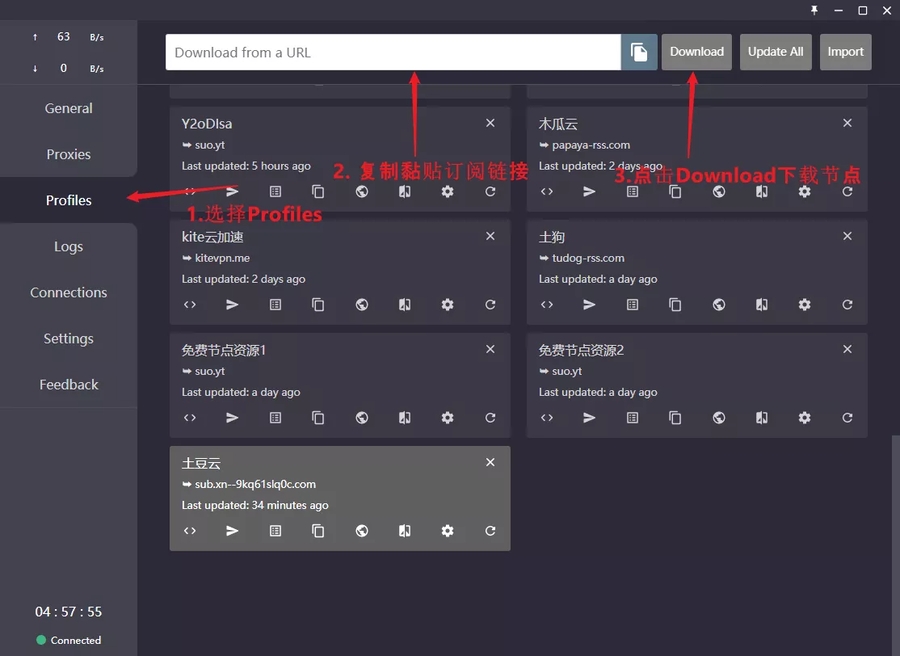Click paper plane icon on kite云加速 profile
Viewport: 900px width, 656px height.
[232, 305]
